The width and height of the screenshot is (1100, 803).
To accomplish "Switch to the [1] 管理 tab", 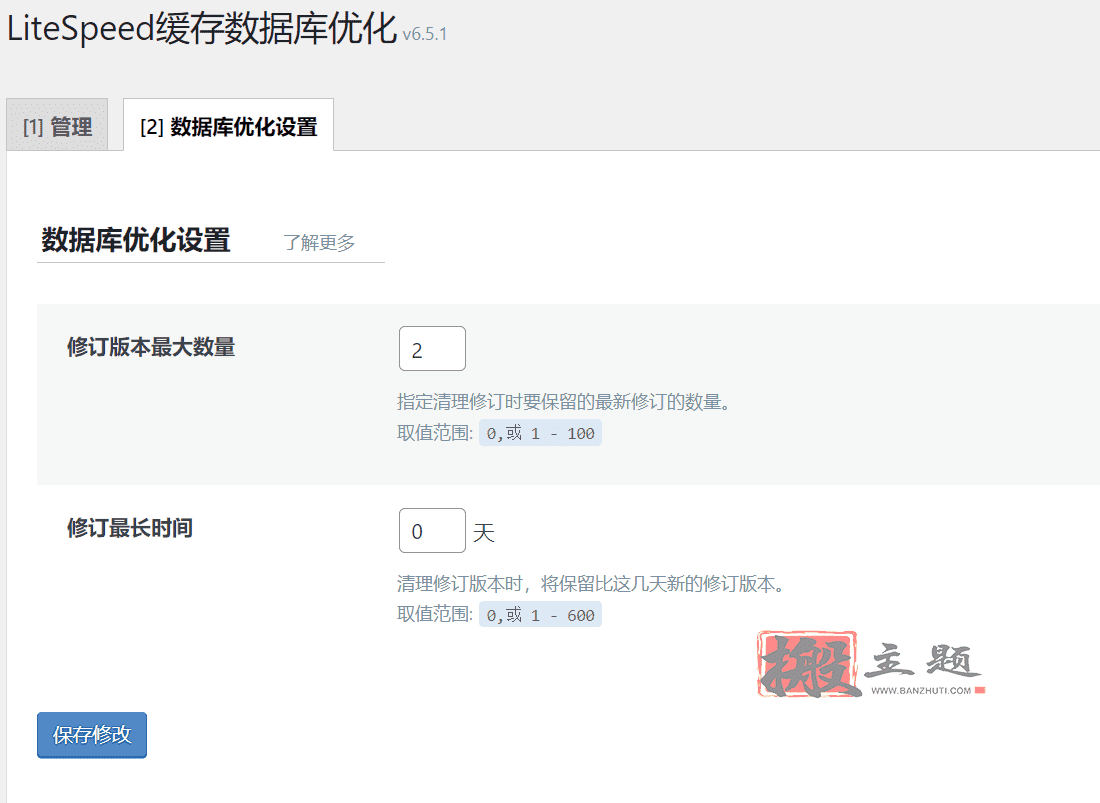I will pyautogui.click(x=58, y=126).
